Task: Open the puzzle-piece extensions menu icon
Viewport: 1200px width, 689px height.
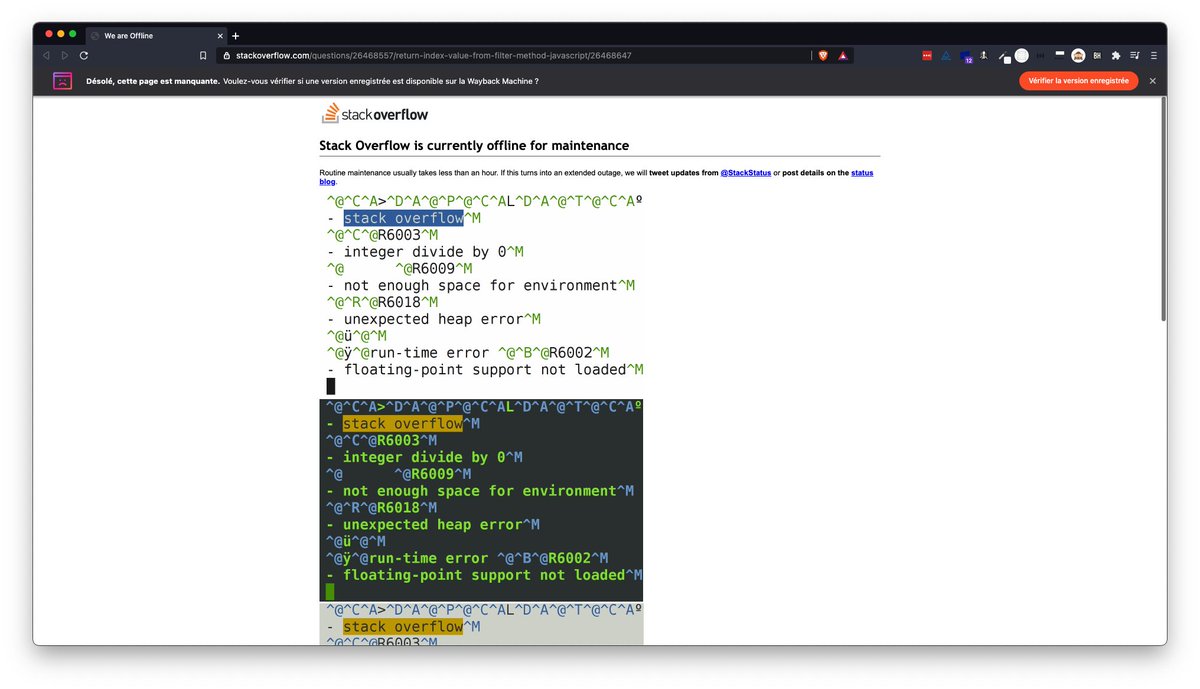Action: pos(1116,56)
